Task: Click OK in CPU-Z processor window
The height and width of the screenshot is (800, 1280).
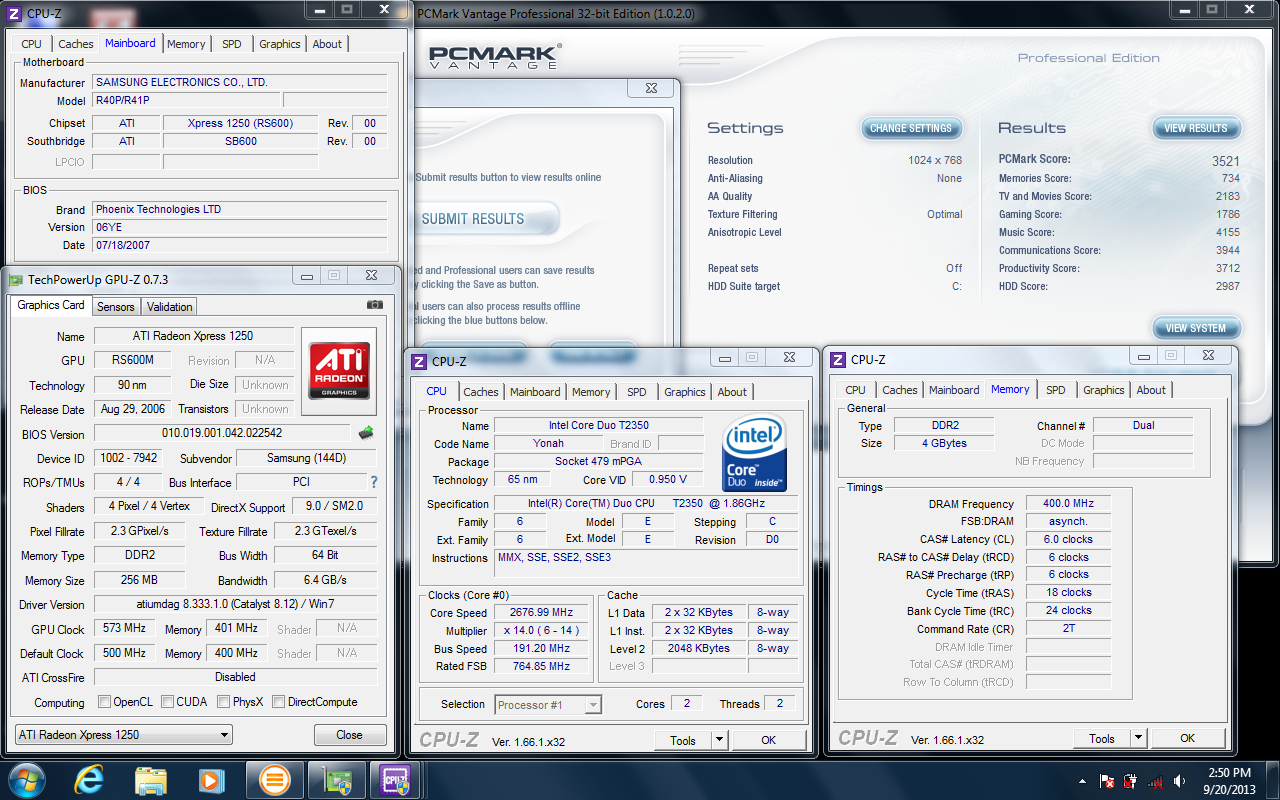Action: 768,740
